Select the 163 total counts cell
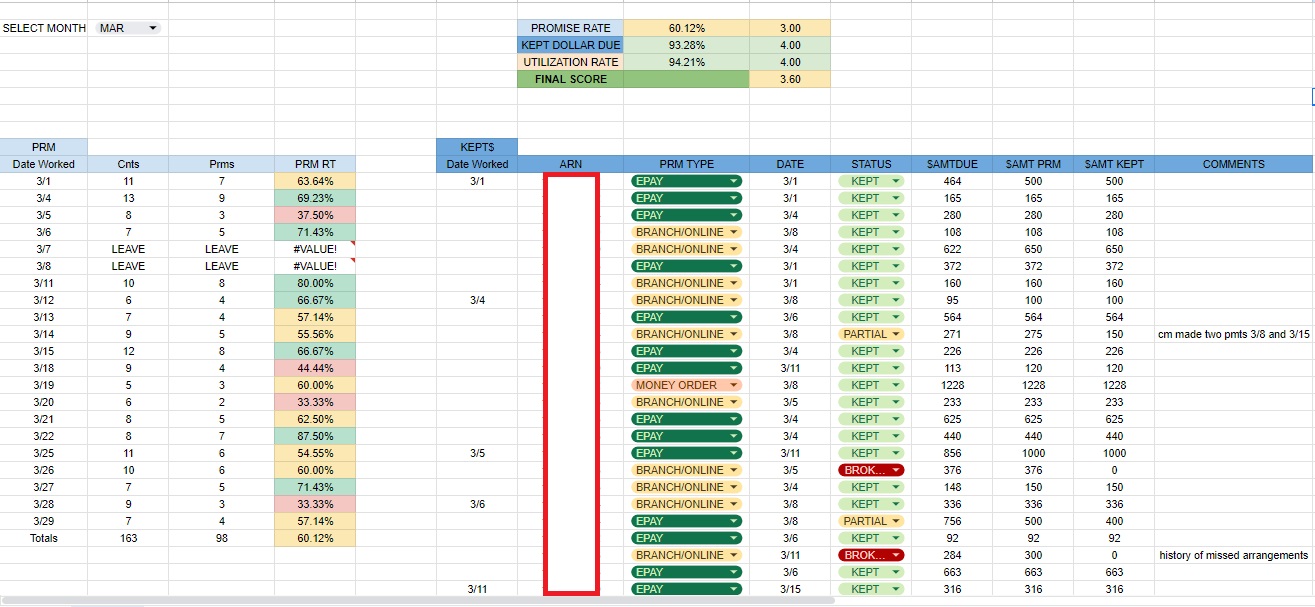Image resolution: width=1315 pixels, height=607 pixels. (128, 538)
